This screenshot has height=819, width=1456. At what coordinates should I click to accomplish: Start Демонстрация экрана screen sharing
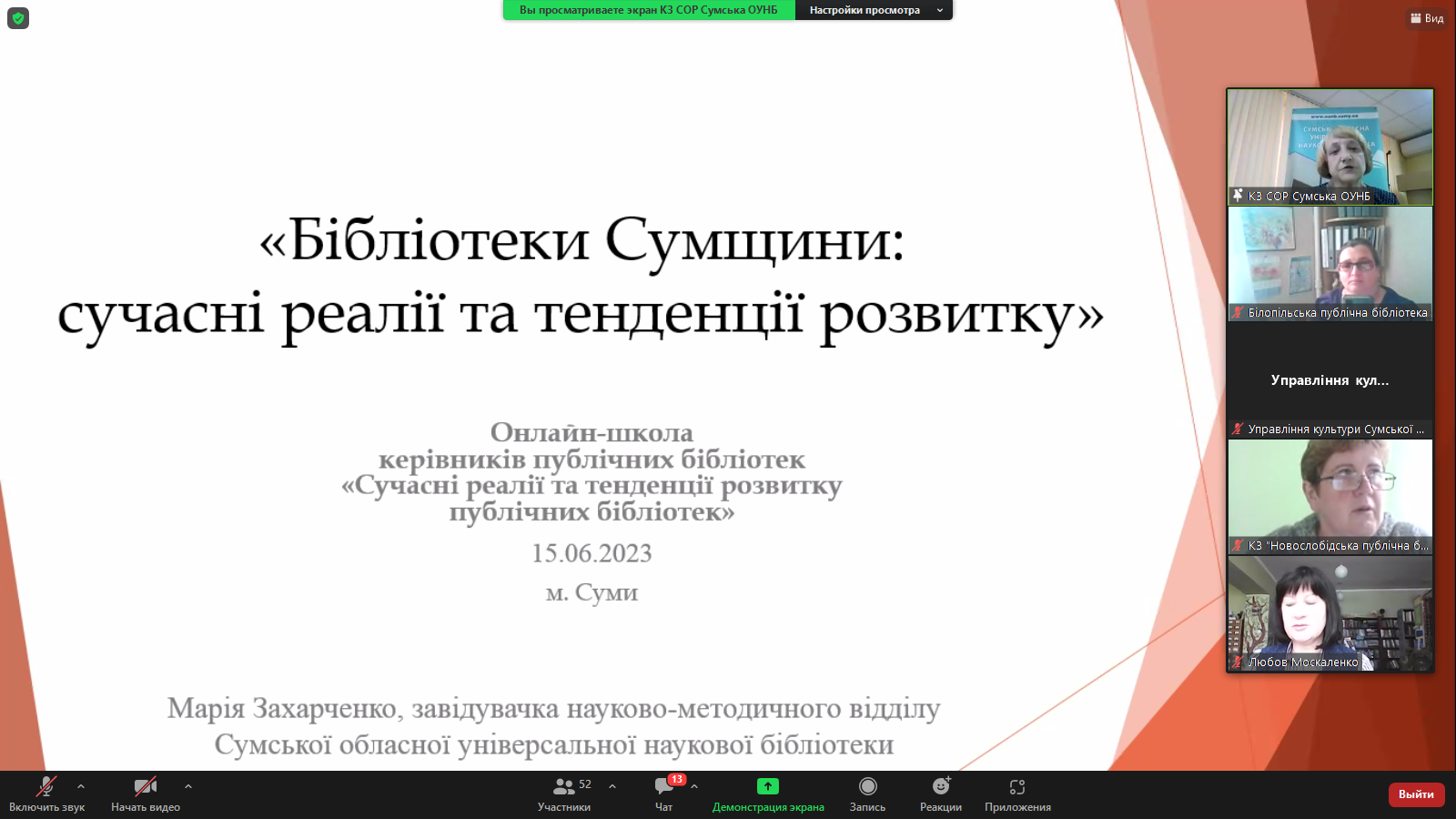point(768,794)
